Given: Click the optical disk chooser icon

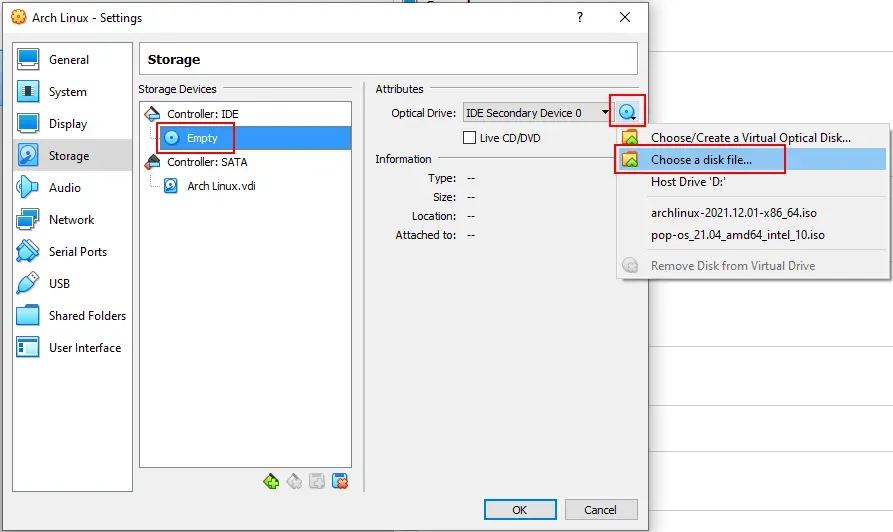Looking at the screenshot, I should click(628, 113).
